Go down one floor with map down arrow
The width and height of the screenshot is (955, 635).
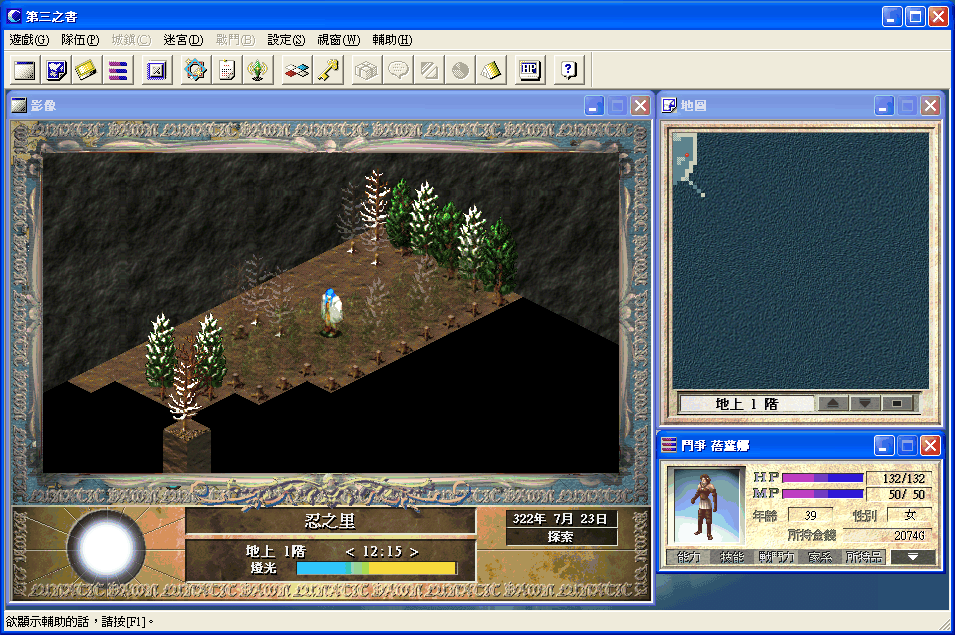(866, 404)
